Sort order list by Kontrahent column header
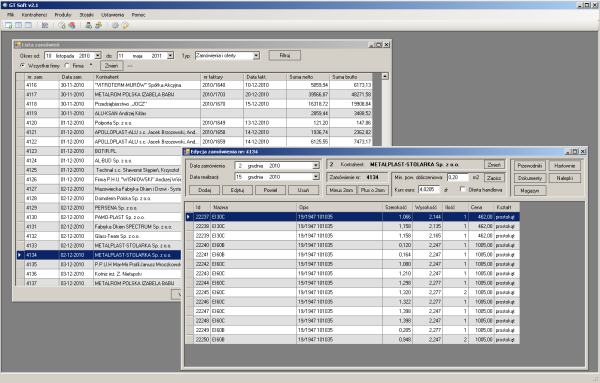 point(147,77)
